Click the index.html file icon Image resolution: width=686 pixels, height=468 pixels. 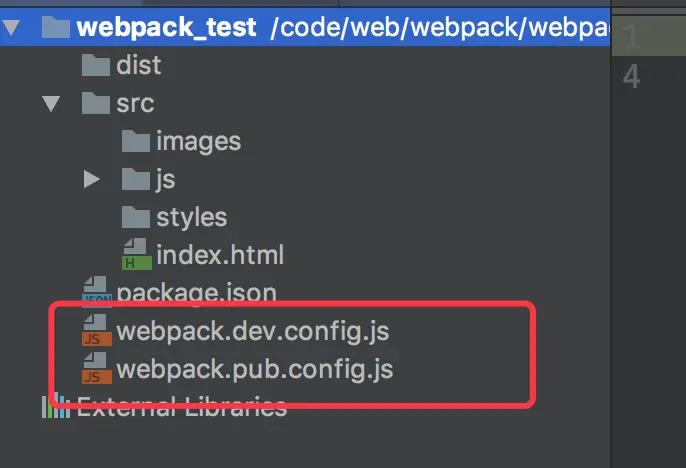tap(137, 254)
